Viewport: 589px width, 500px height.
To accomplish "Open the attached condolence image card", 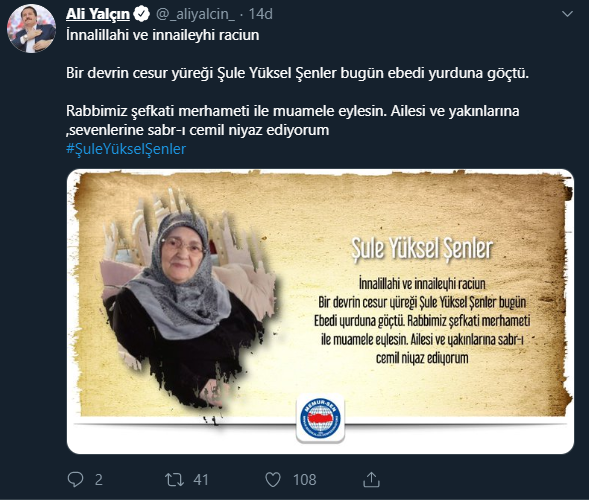I will 320,311.
